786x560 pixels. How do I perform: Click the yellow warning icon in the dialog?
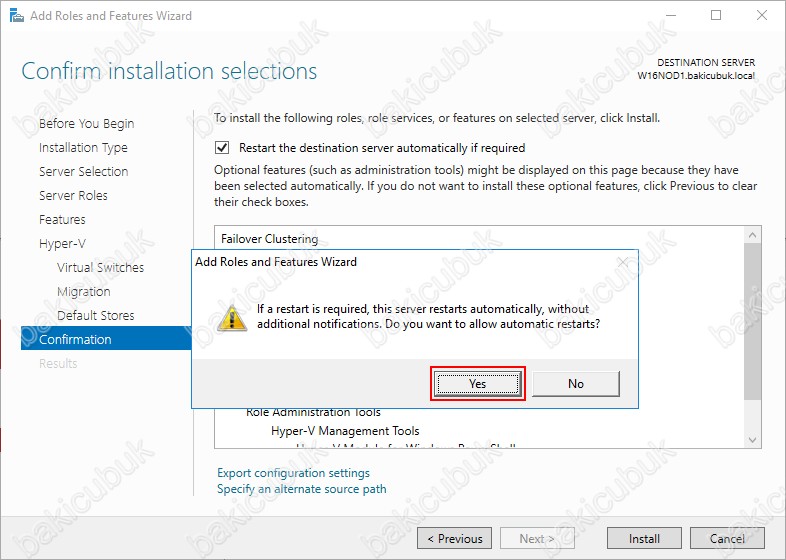click(x=232, y=318)
